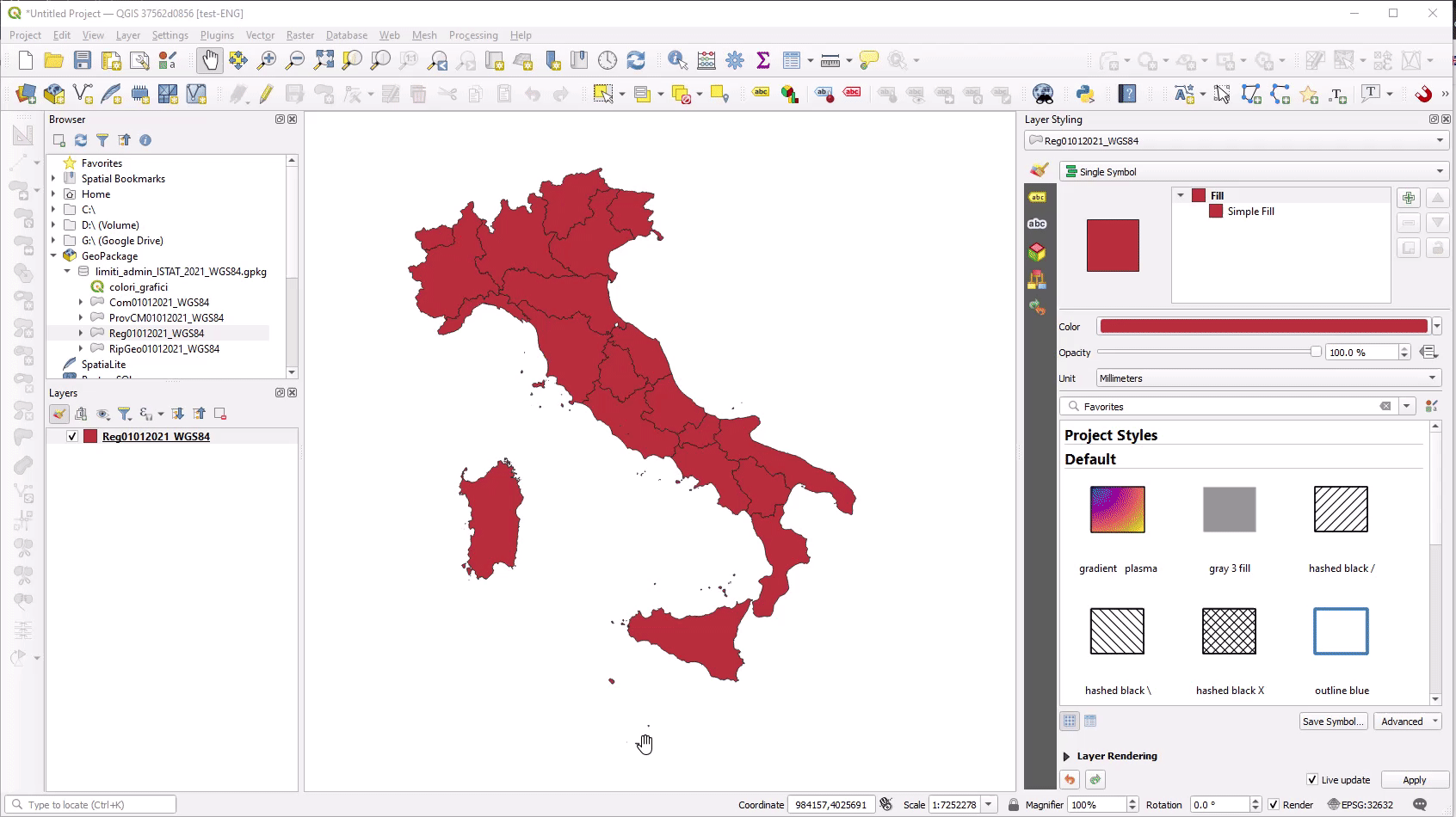Open the Single Symbol renderer dropdown

tap(1253, 172)
